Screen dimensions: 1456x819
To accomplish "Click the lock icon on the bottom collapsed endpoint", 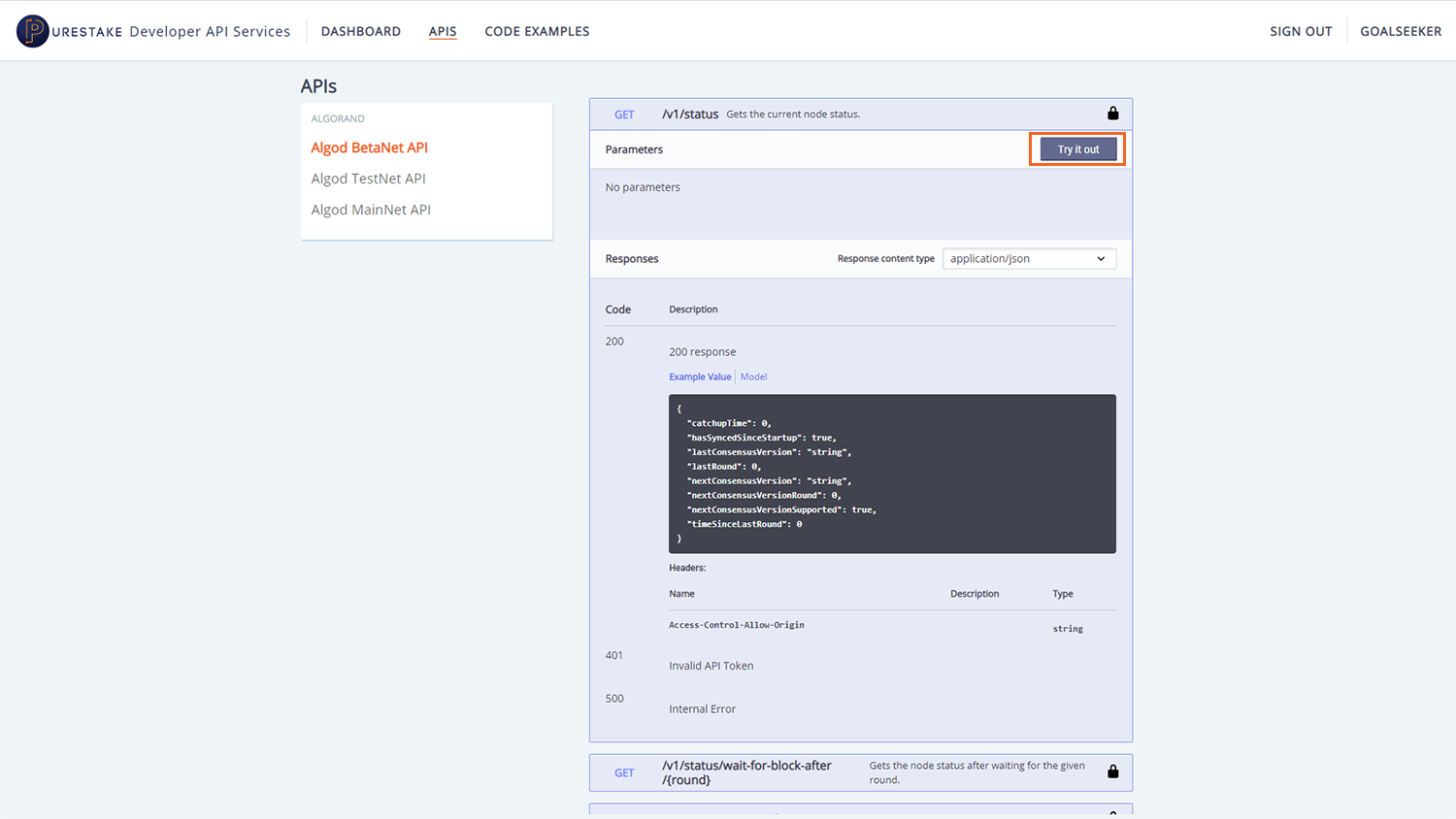I will pos(1113,813).
